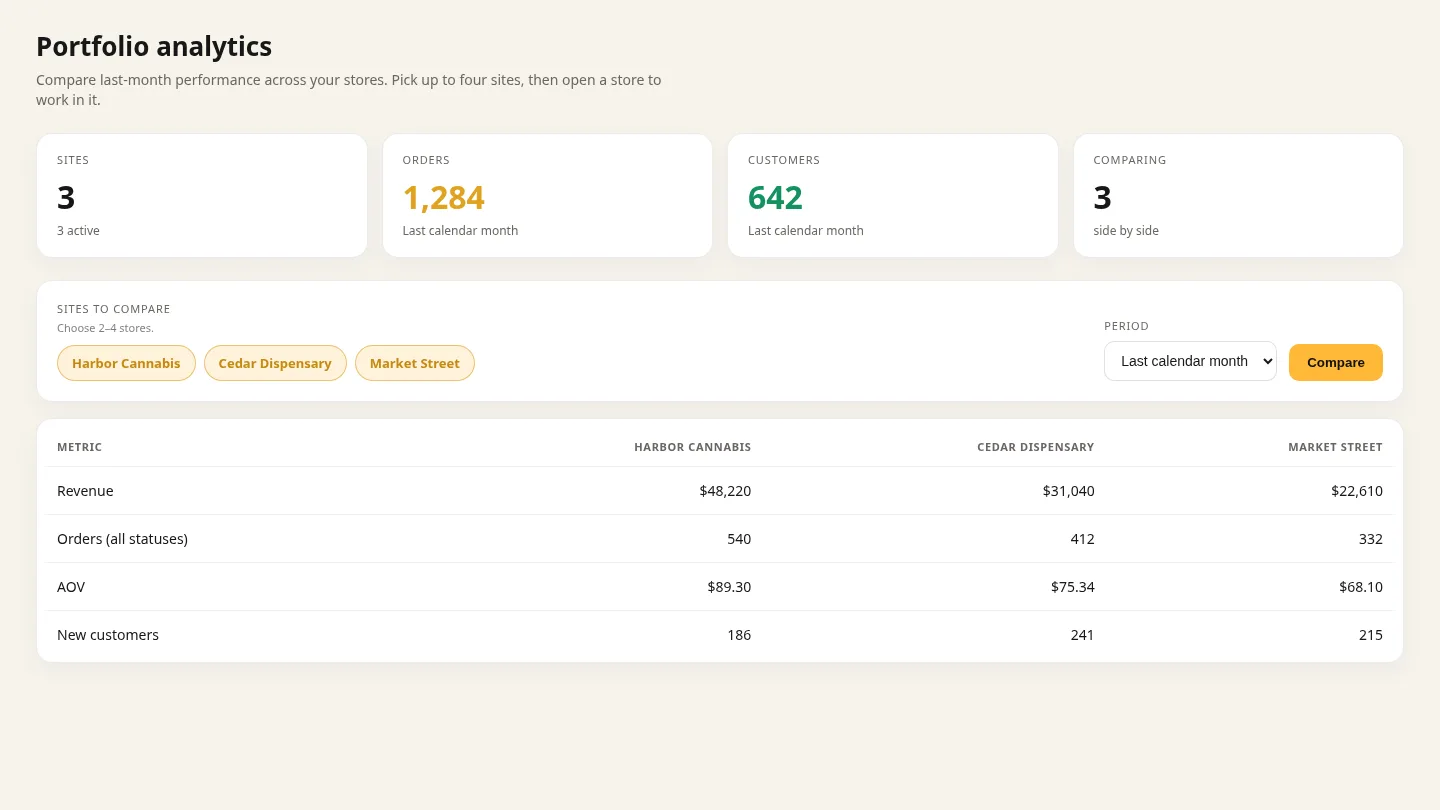Screen dimensions: 1440x810
Task: Toggle the Harbor Cannabis site chip
Action: pyautogui.click(x=126, y=363)
